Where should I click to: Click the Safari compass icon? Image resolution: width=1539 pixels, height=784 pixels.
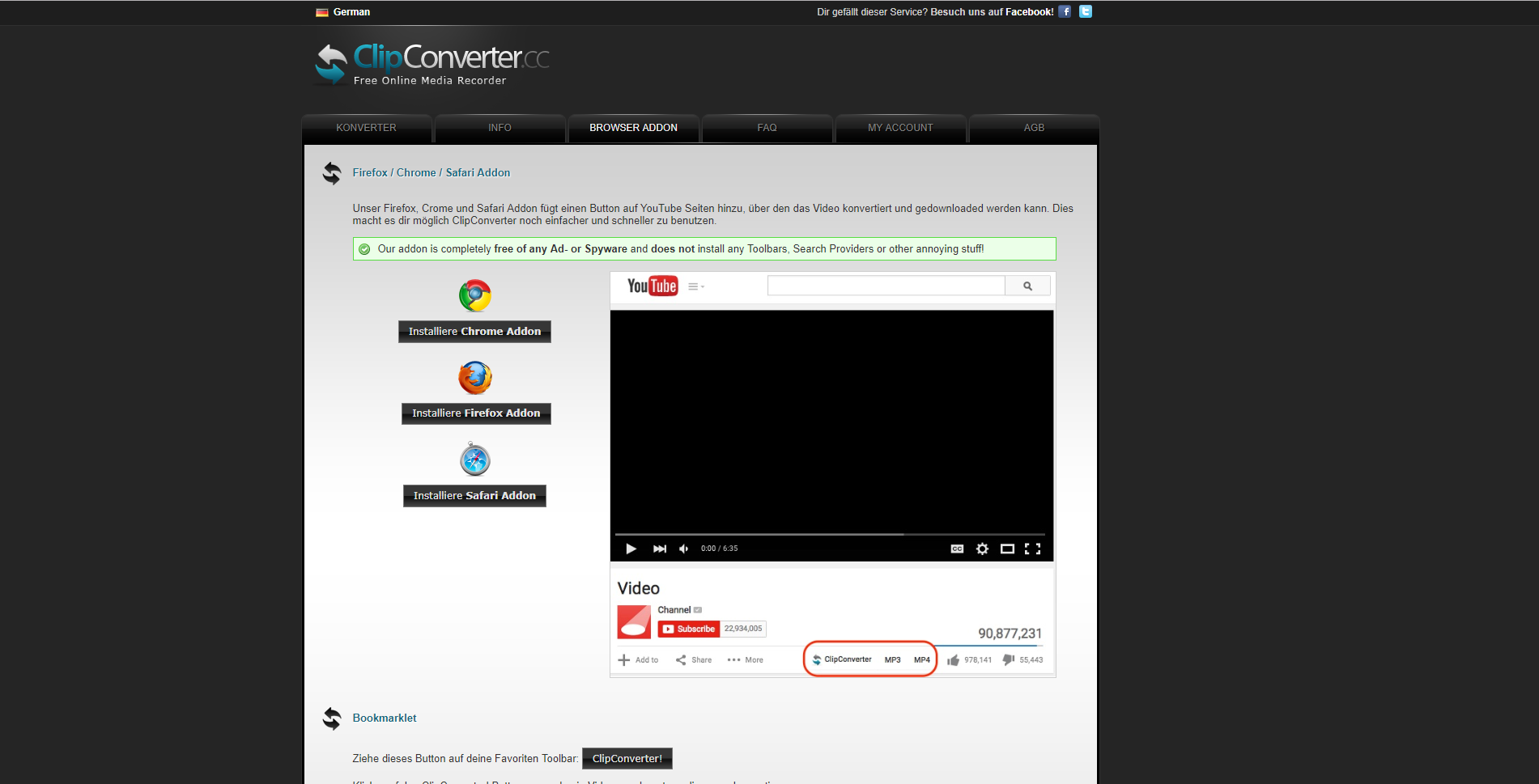tap(475, 460)
